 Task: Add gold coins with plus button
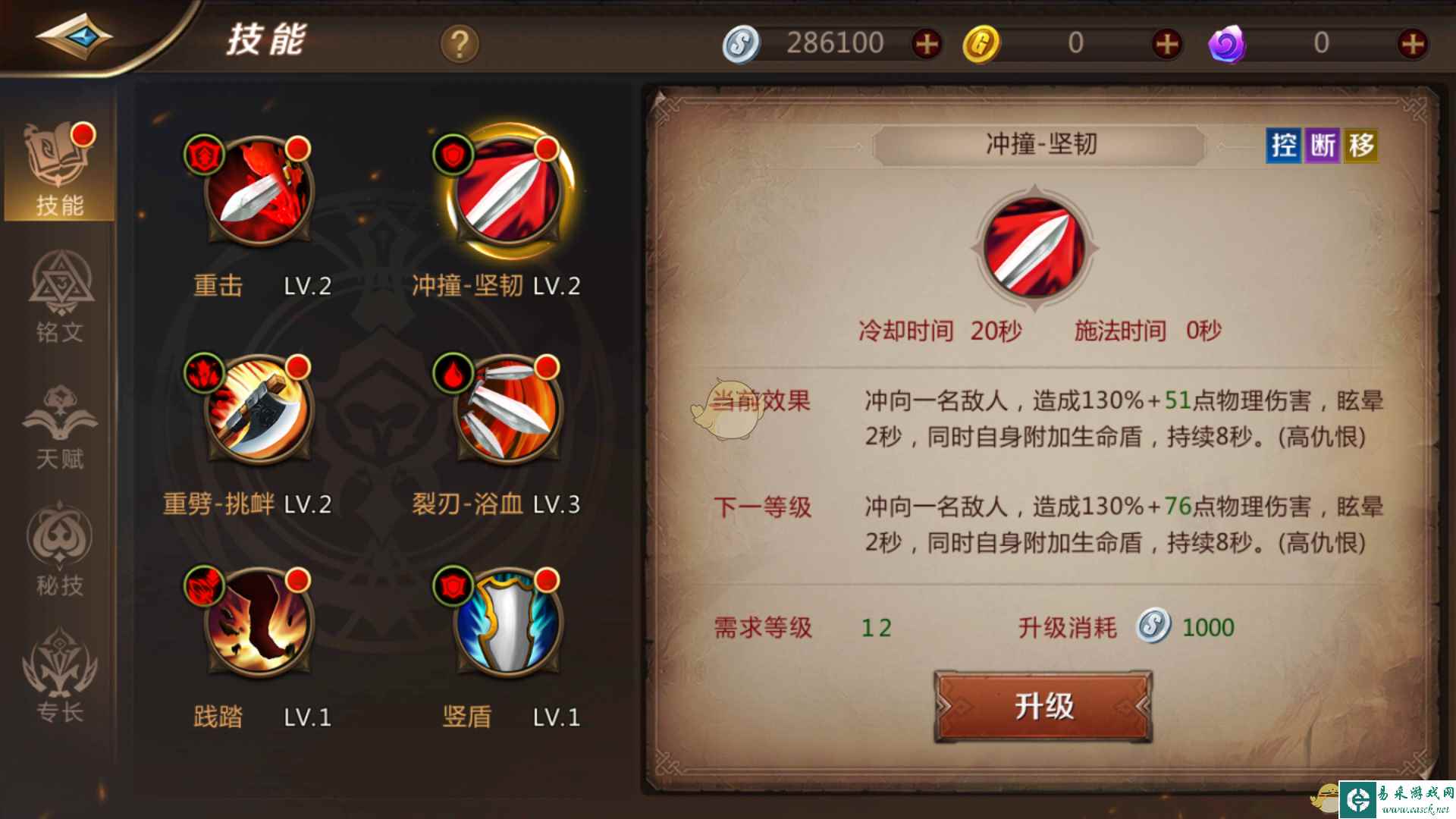pyautogui.click(x=1167, y=44)
